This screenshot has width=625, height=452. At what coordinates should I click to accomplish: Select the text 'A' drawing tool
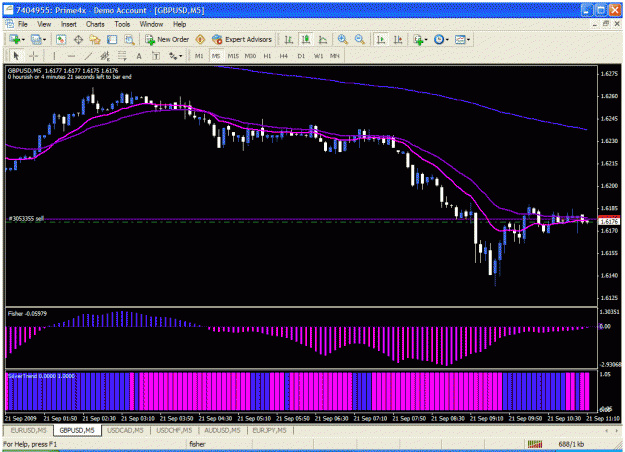point(139,56)
